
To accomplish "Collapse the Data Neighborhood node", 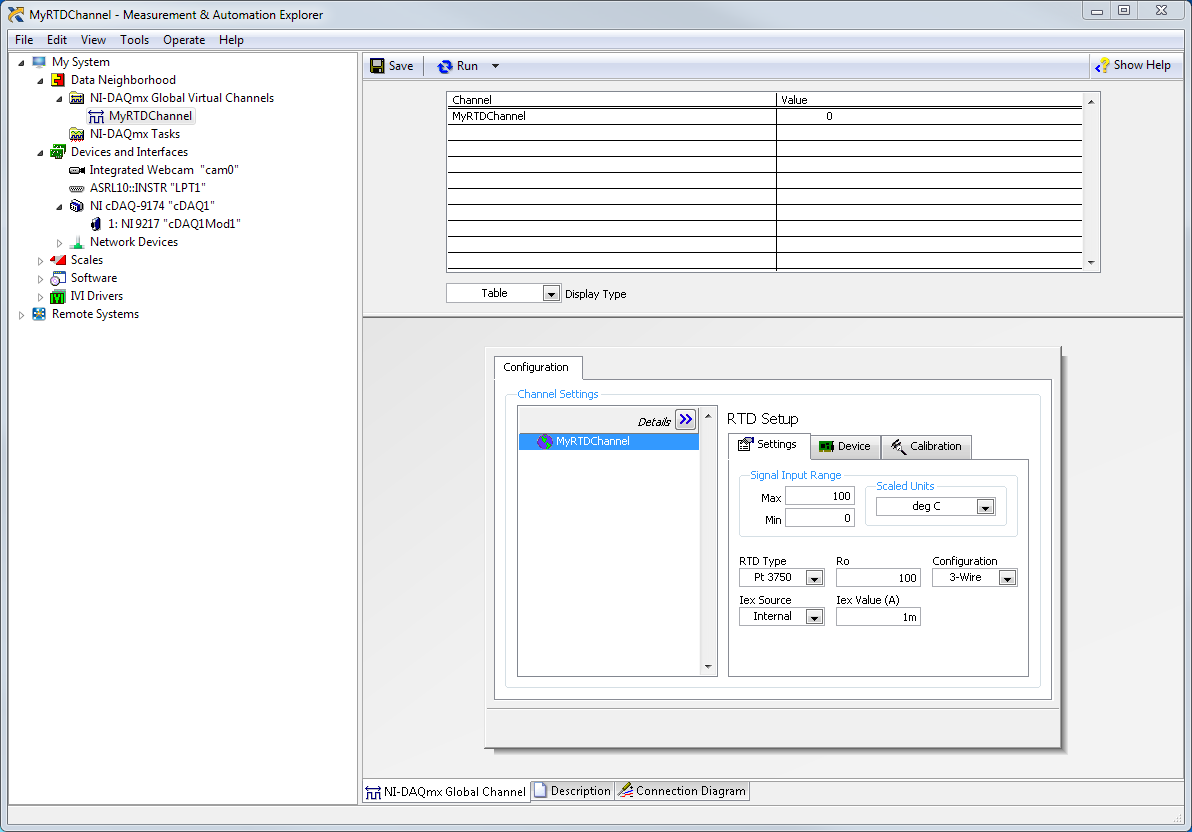I will 40,81.
